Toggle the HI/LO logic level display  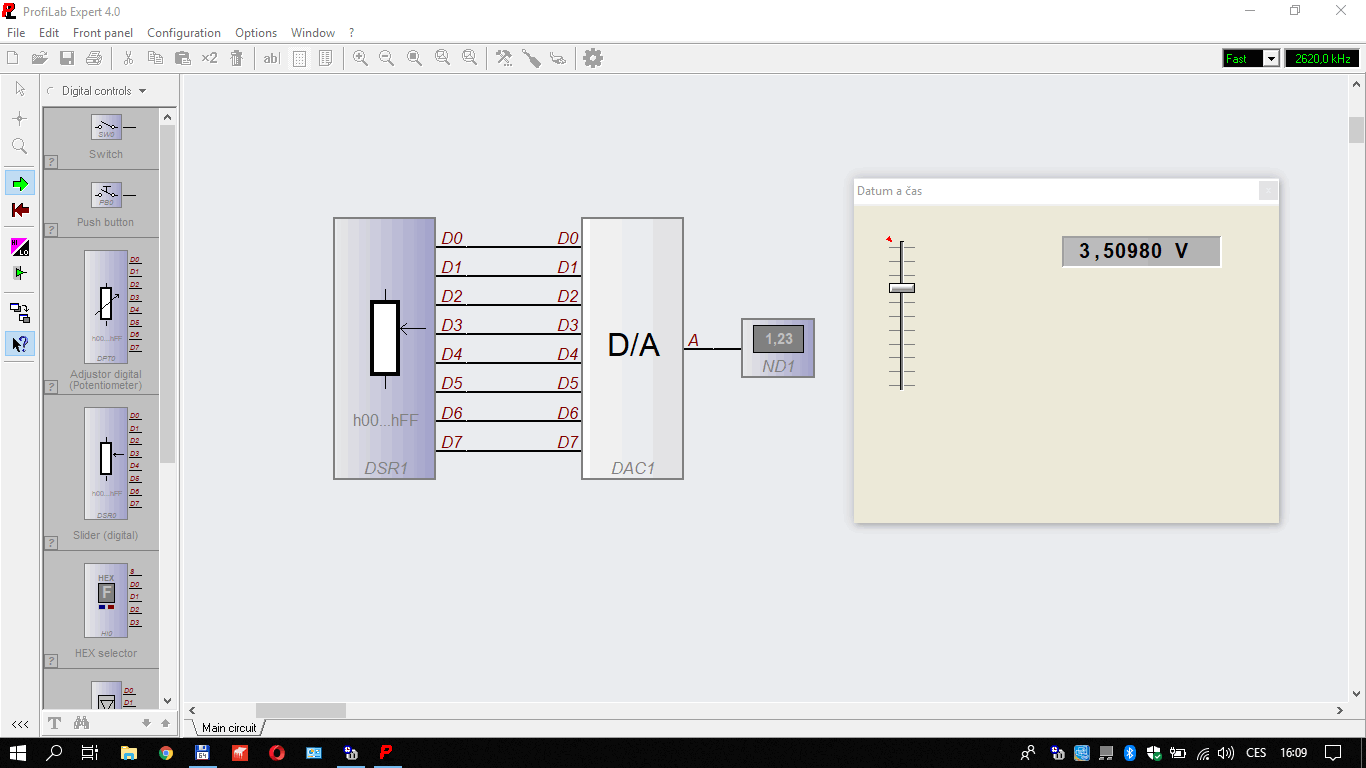(x=20, y=247)
